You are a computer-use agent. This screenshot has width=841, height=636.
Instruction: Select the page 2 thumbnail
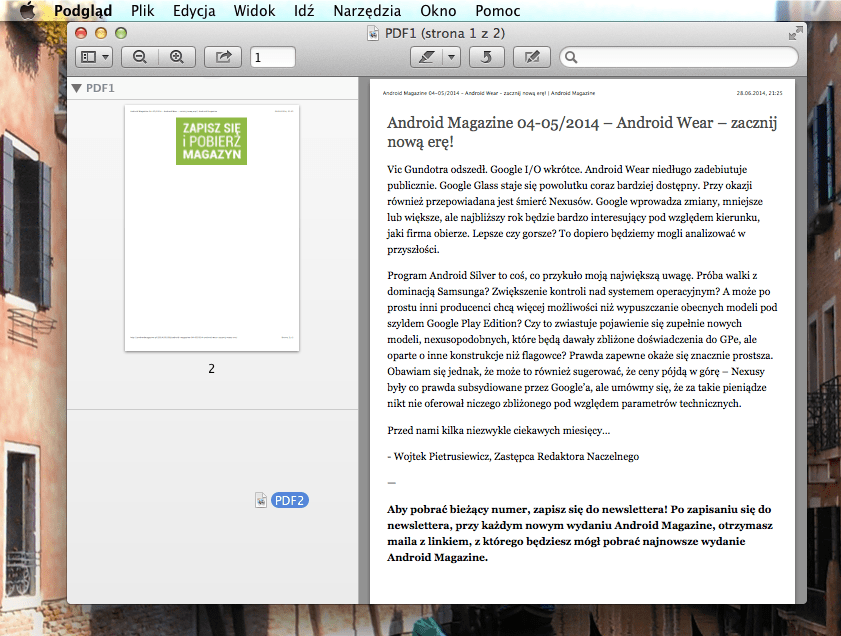point(212,228)
